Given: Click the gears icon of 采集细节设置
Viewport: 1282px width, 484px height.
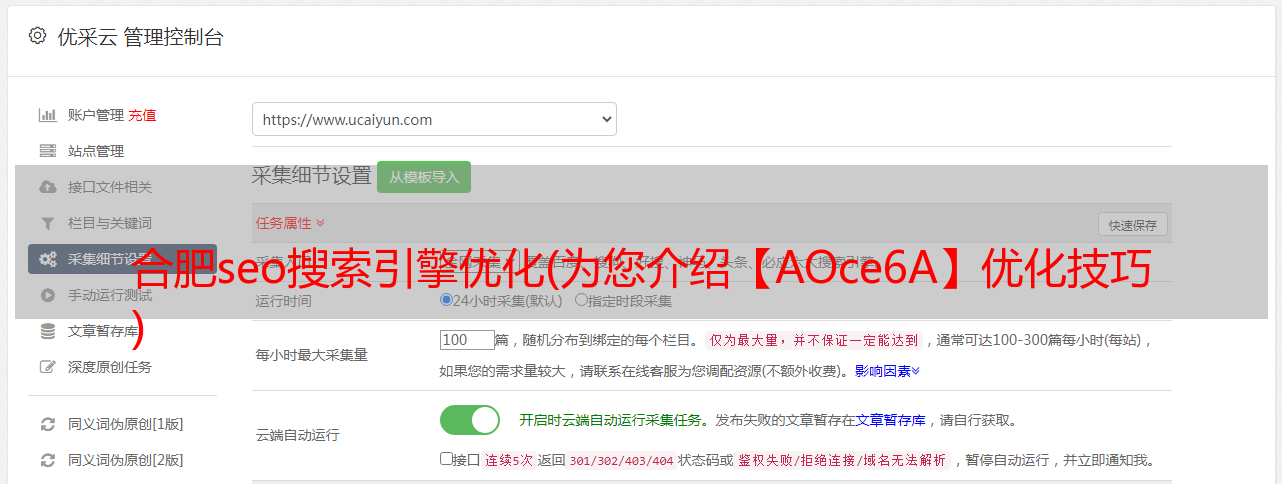Looking at the screenshot, I should click(x=47, y=259).
